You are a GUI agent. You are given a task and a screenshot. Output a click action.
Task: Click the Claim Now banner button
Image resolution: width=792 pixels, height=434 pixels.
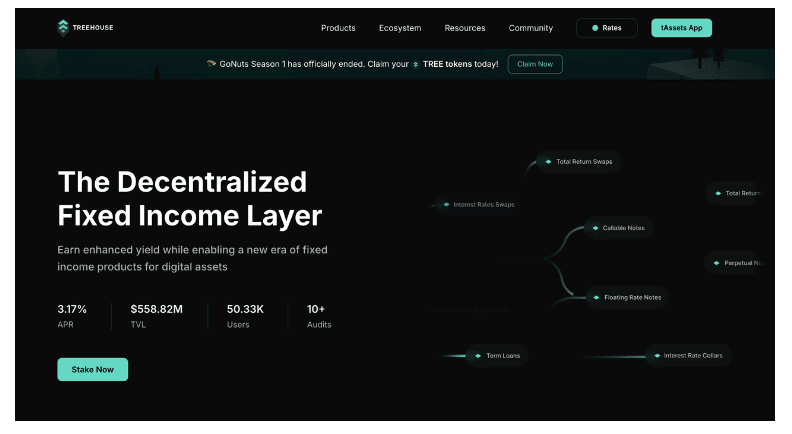click(x=535, y=64)
